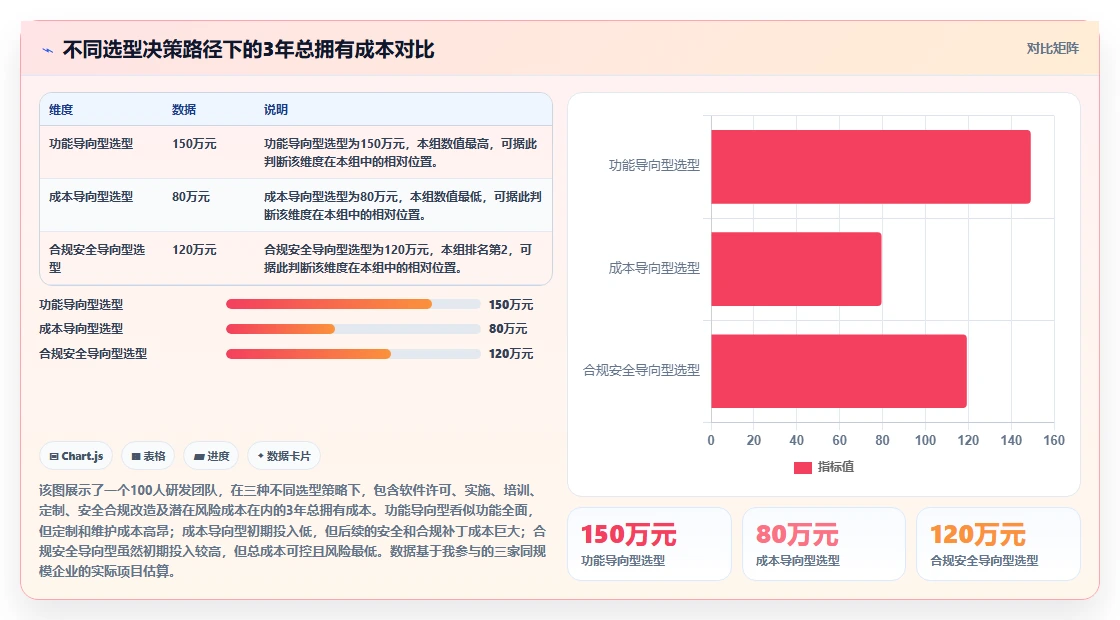Click the 功能导向型选型 progress bar
The height and width of the screenshot is (620, 1120).
[353, 304]
